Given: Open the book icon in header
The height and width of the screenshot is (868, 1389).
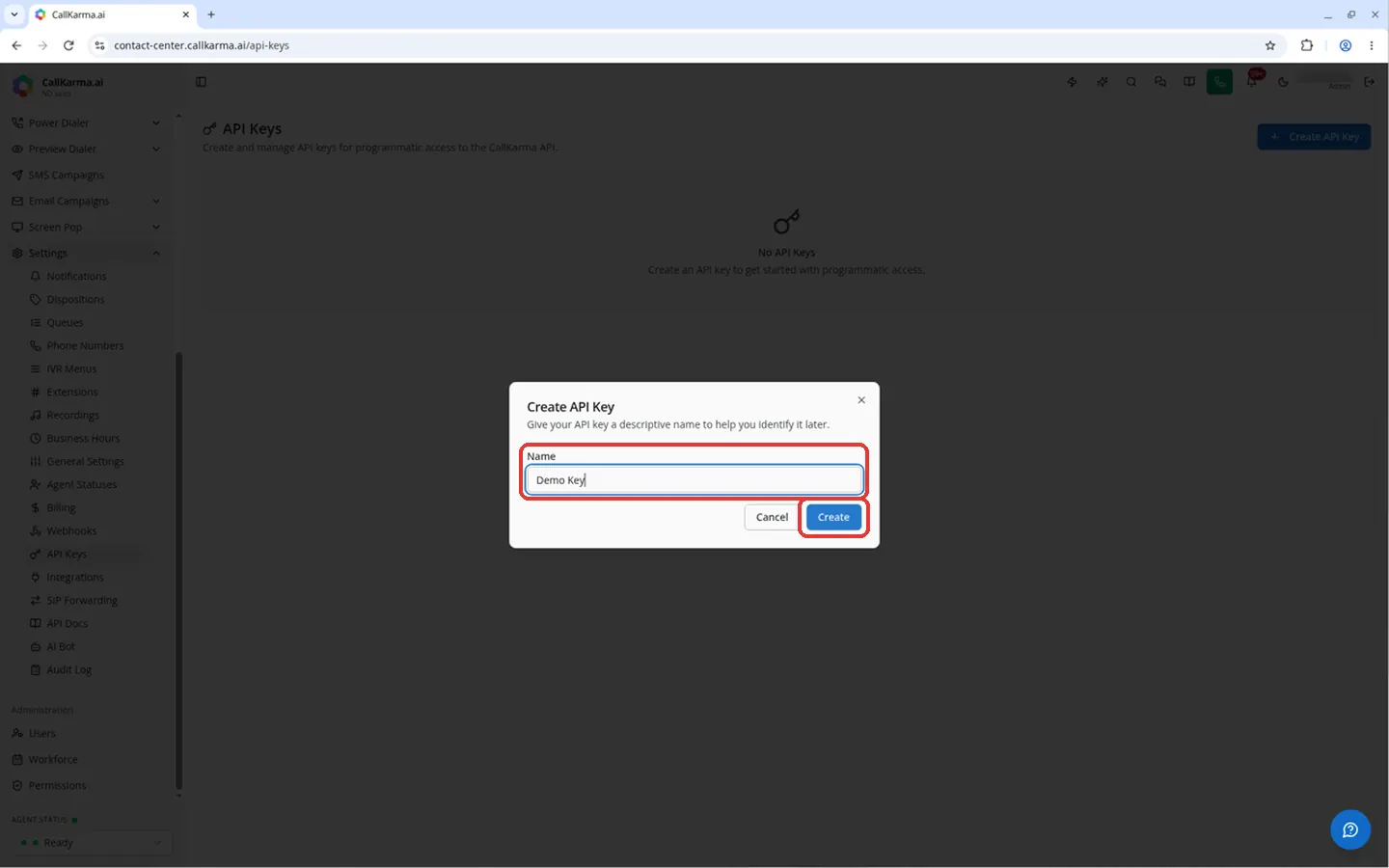Looking at the screenshot, I should point(1189,82).
